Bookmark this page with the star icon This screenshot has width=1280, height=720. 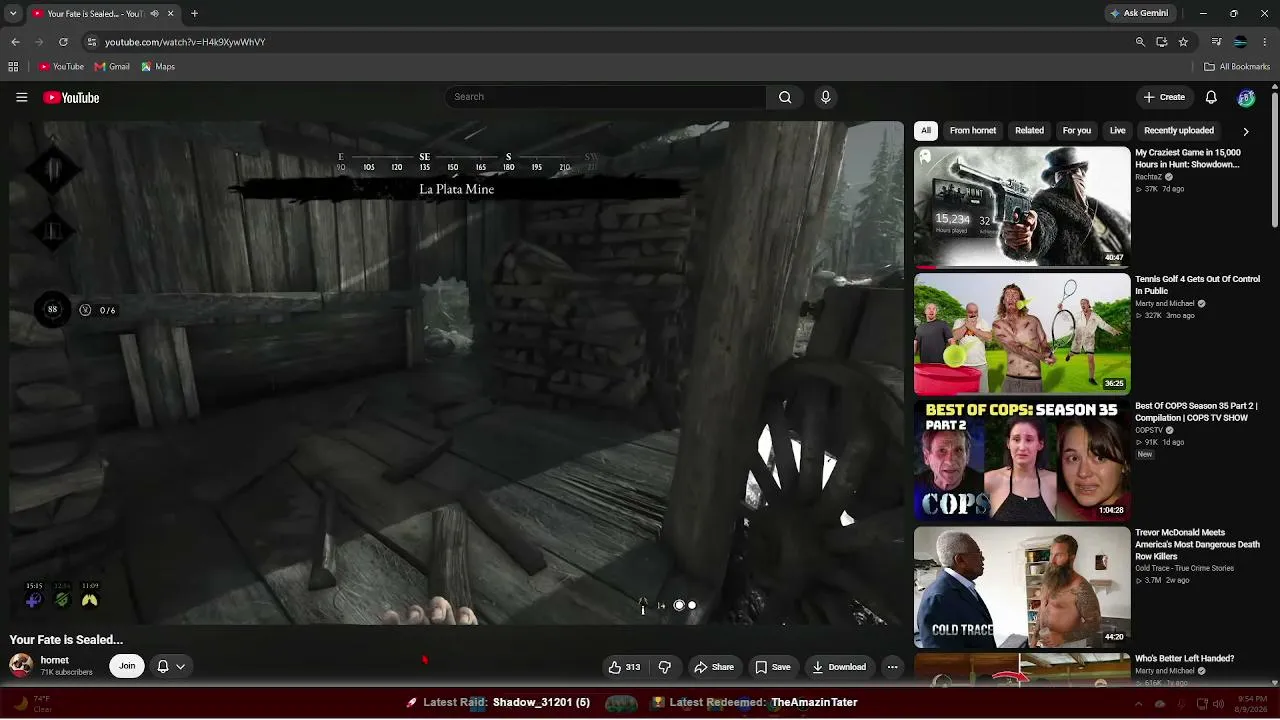coord(1183,42)
